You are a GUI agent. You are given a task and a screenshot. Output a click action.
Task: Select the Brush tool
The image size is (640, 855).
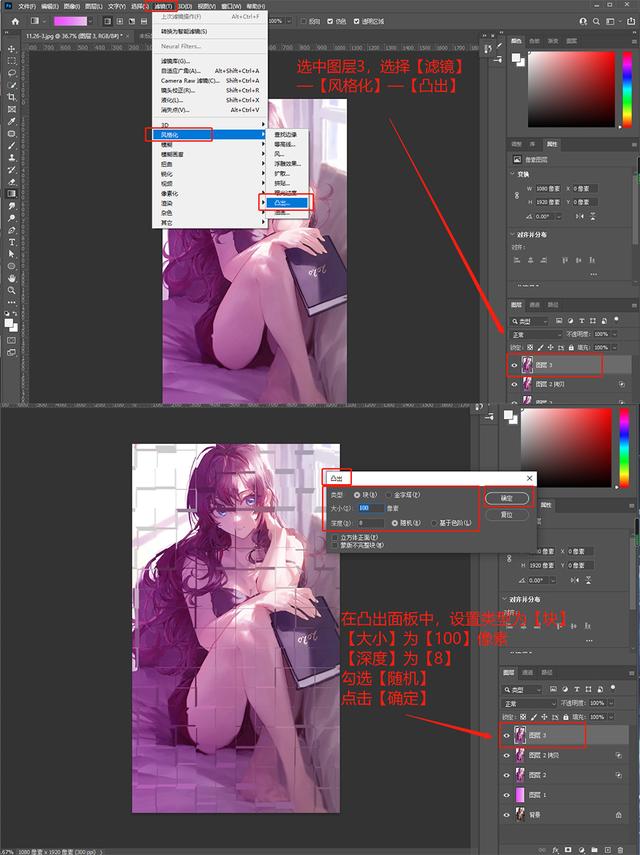(x=11, y=146)
